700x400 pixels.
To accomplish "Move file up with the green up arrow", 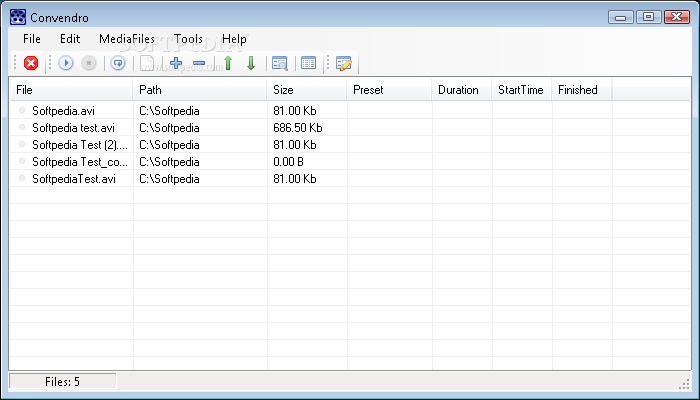I will tap(228, 63).
